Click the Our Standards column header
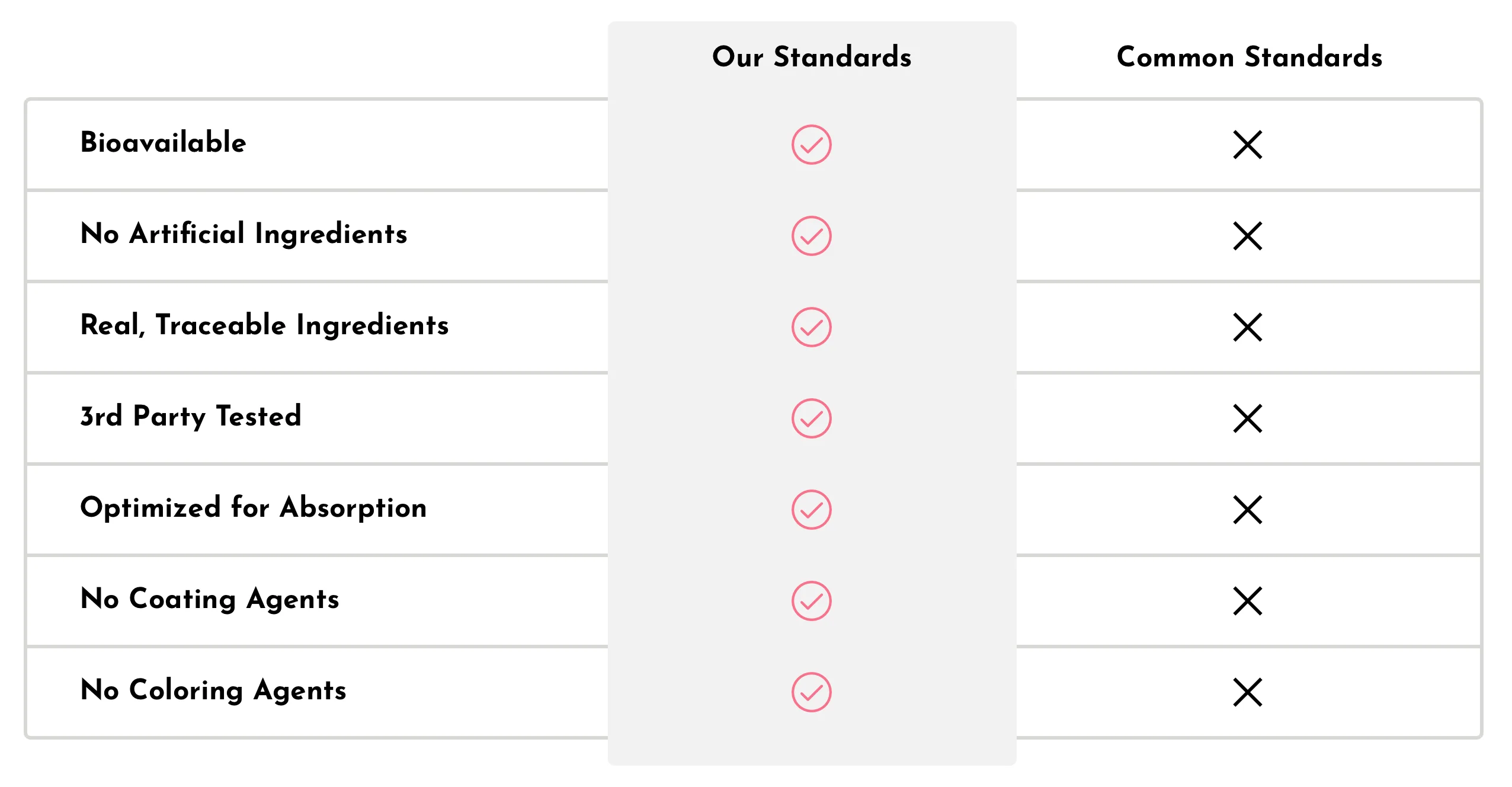 click(x=812, y=57)
